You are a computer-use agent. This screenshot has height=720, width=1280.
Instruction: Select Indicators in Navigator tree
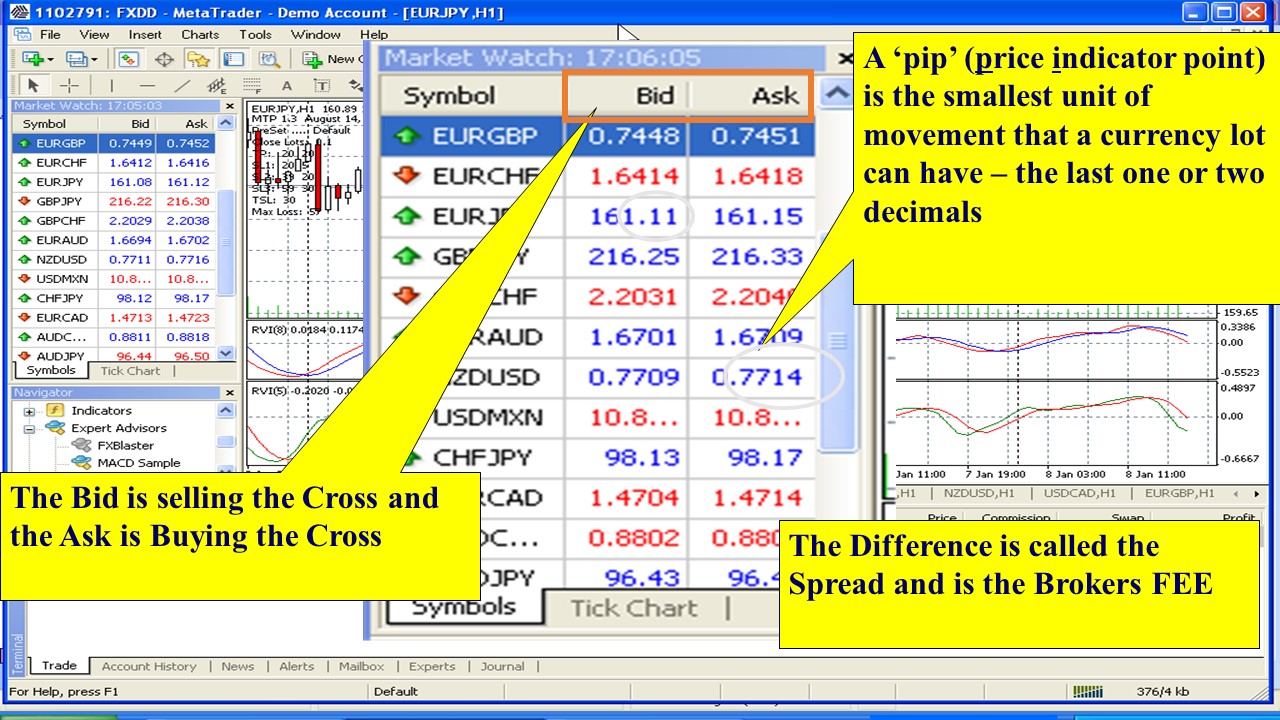point(101,411)
